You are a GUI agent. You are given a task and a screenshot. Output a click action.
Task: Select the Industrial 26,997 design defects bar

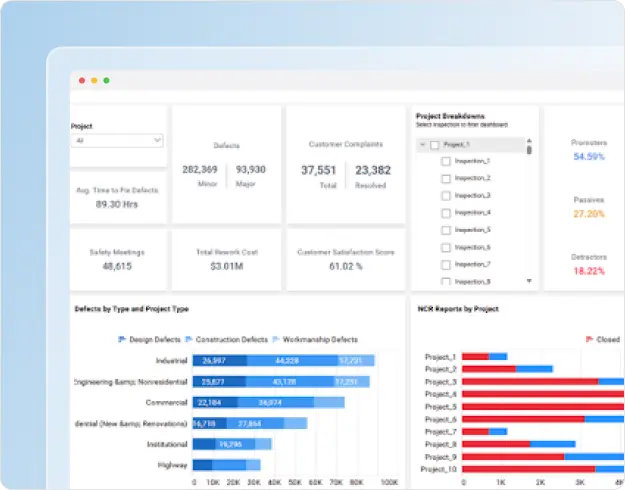(x=220, y=361)
